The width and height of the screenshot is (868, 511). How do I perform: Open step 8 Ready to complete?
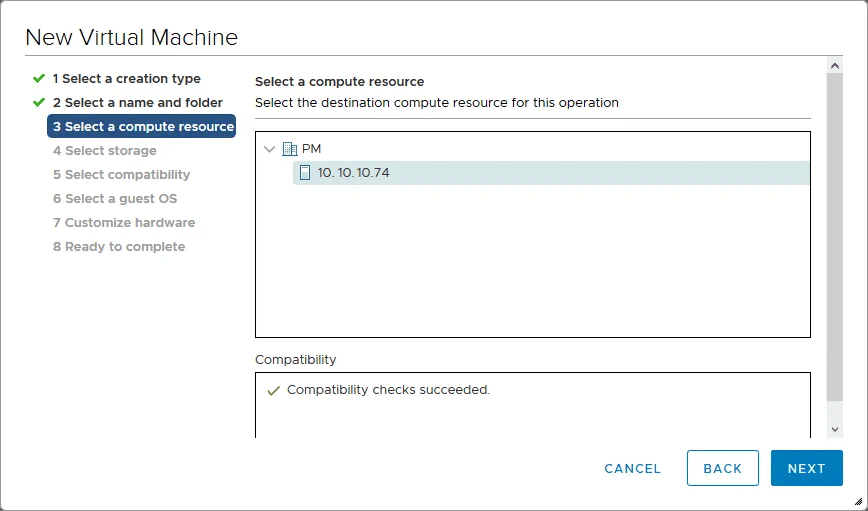click(x=118, y=247)
